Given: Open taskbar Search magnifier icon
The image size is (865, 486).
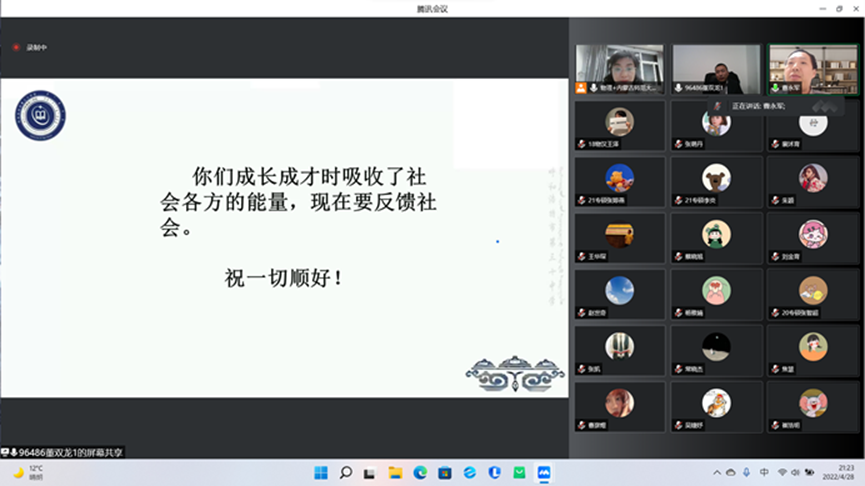Looking at the screenshot, I should click(x=346, y=472).
